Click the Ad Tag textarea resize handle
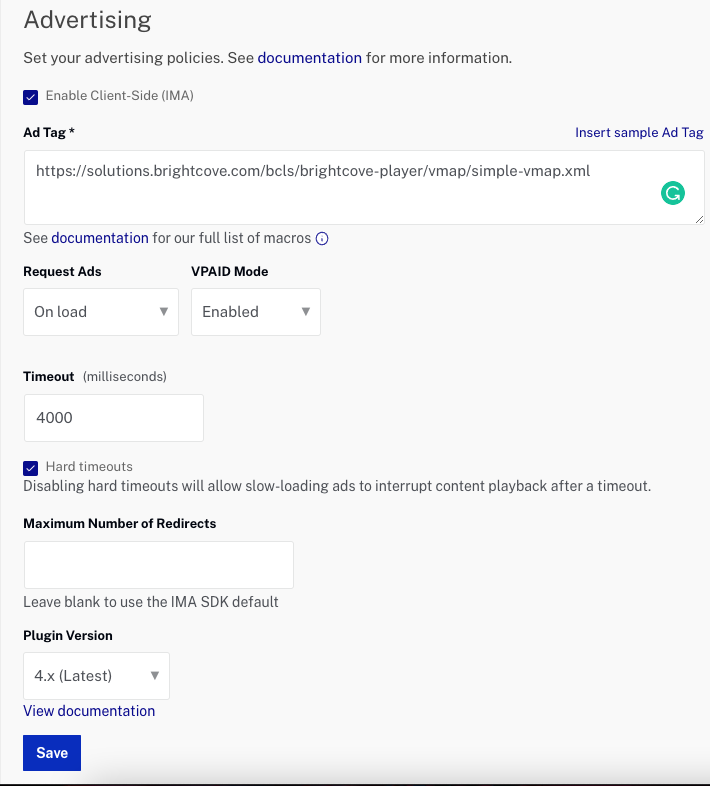The image size is (710, 786). (698, 218)
